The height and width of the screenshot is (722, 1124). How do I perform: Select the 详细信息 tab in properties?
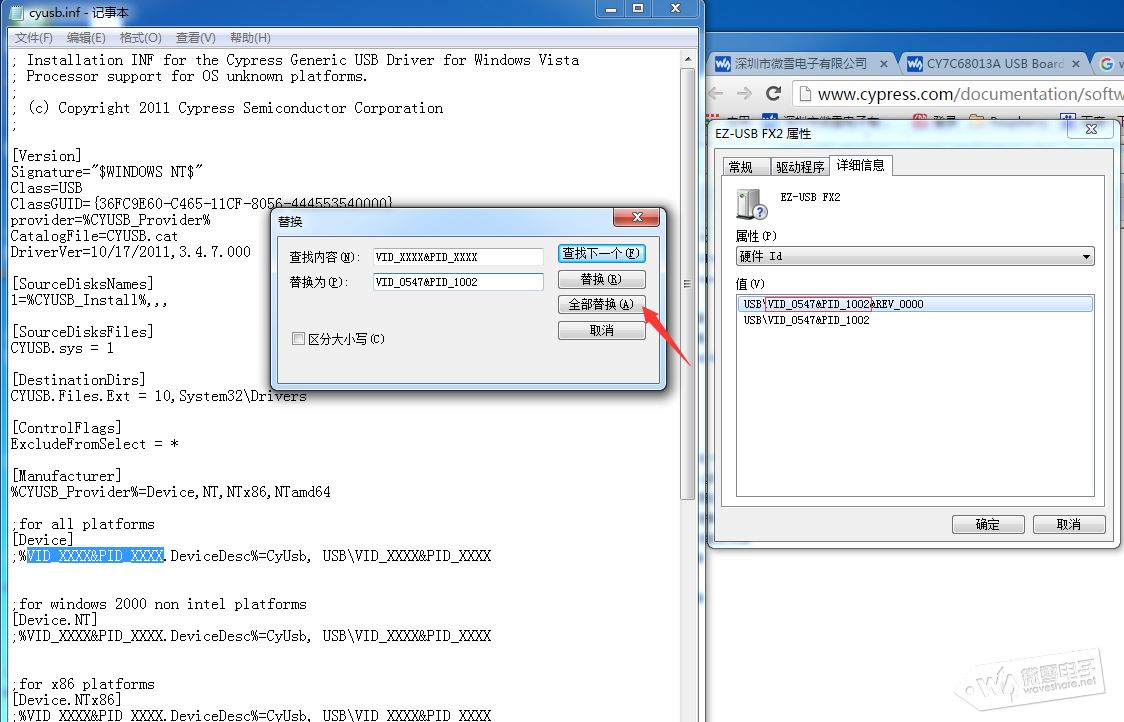click(x=860, y=166)
